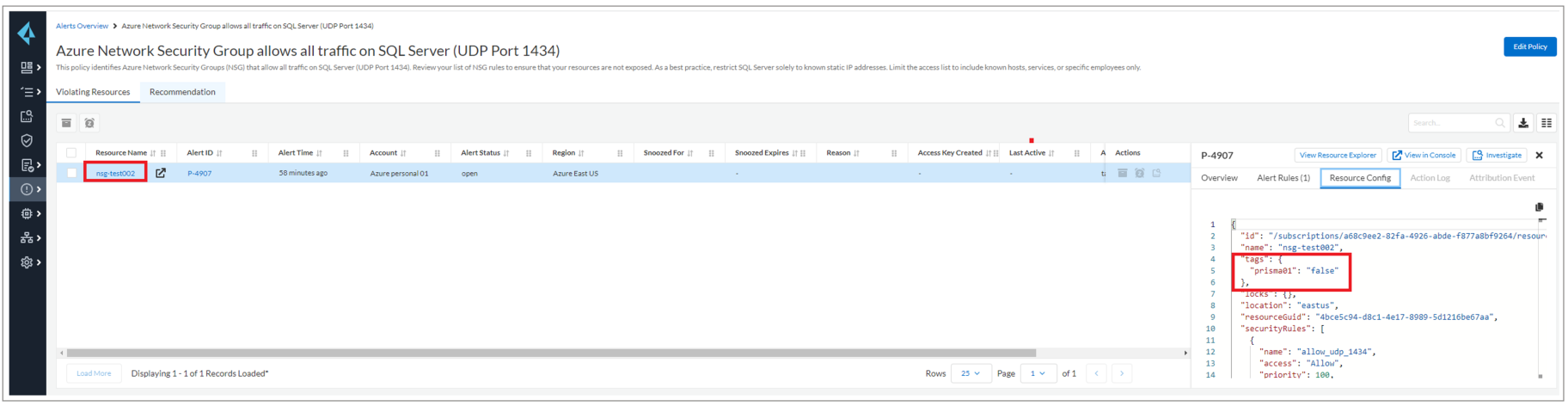Open the P-4907 alert ID link
The height and width of the screenshot is (406, 1568).
[199, 174]
